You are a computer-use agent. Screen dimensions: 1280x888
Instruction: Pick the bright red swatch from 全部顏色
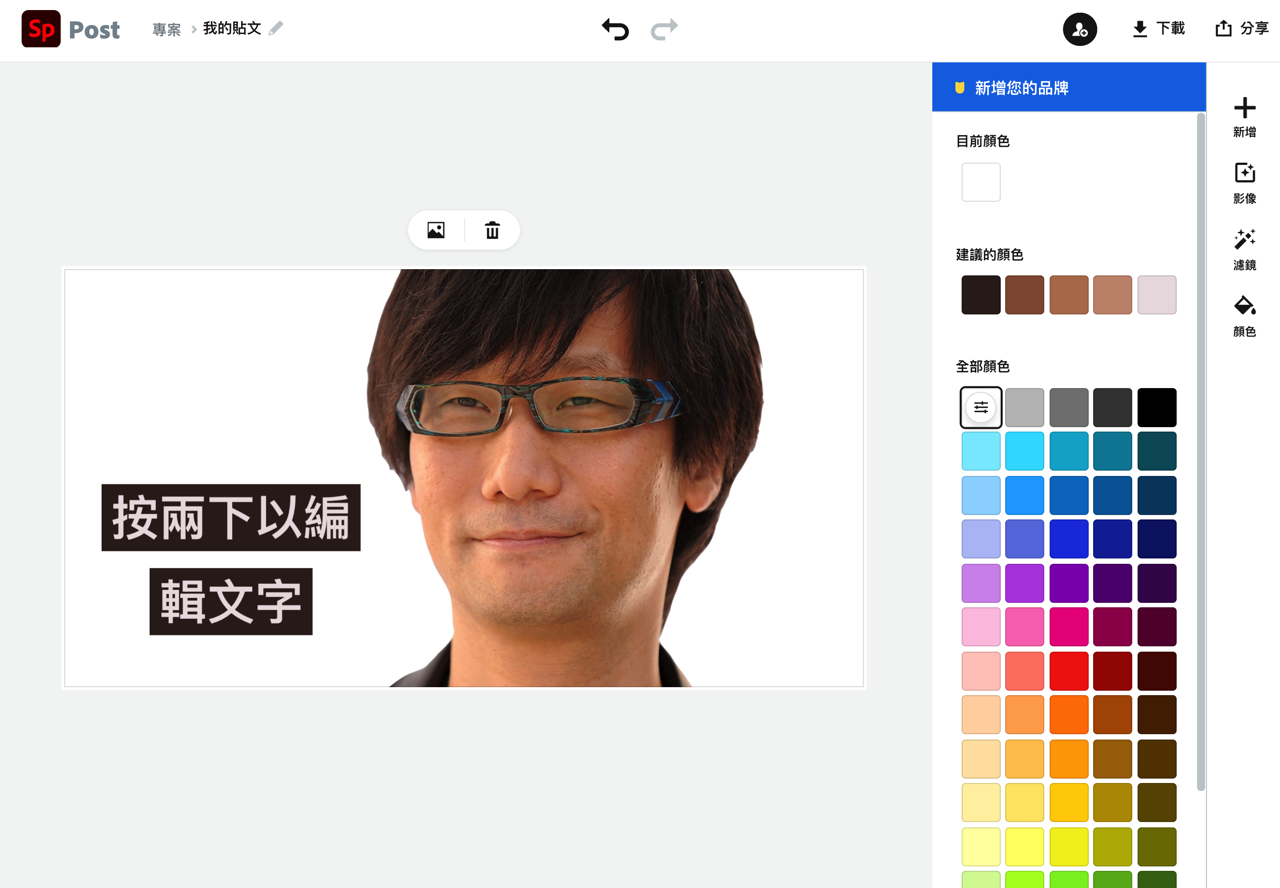pos(1068,670)
